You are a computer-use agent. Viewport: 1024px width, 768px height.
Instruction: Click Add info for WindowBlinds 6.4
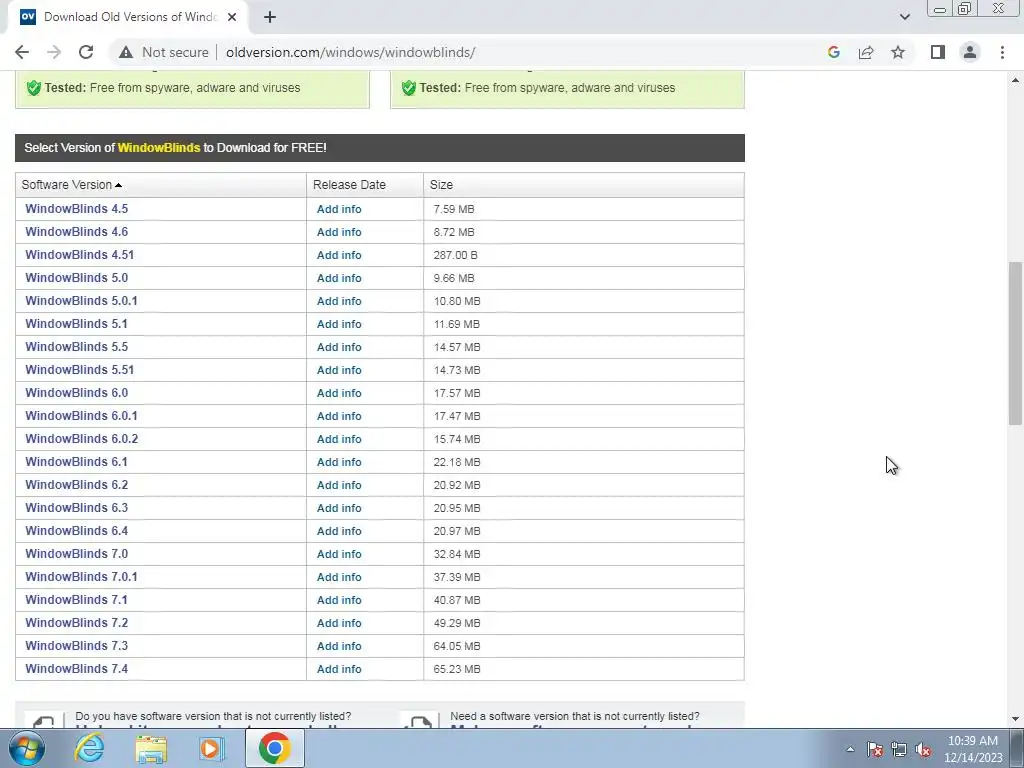(339, 531)
